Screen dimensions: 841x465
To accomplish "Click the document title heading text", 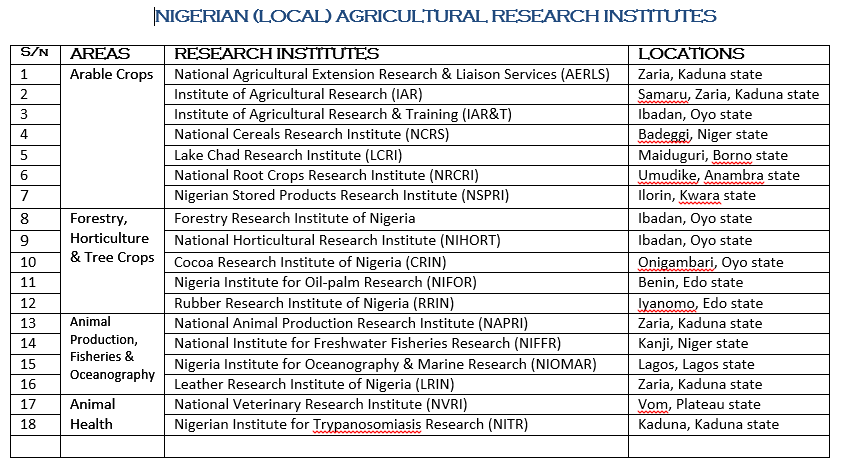I will coord(435,16).
